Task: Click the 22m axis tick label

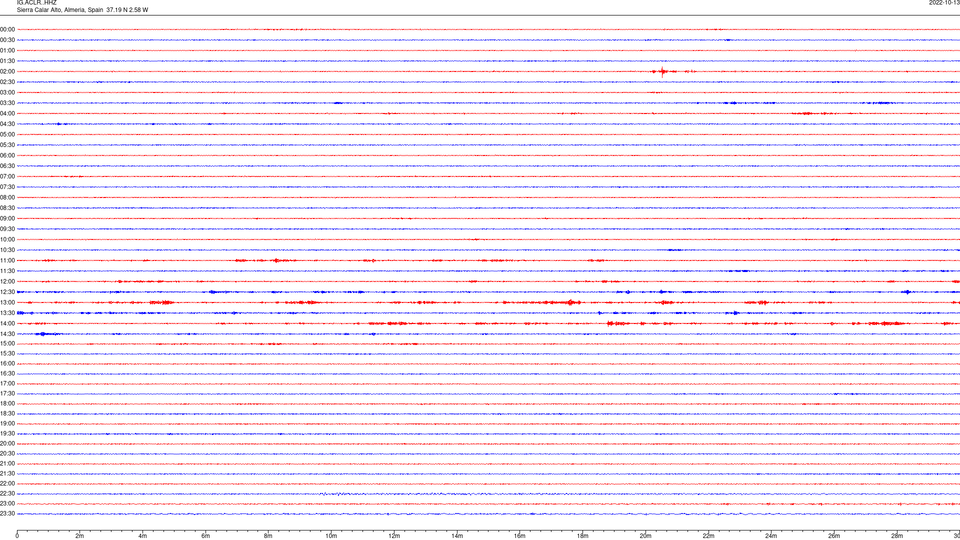Action: 708,536
